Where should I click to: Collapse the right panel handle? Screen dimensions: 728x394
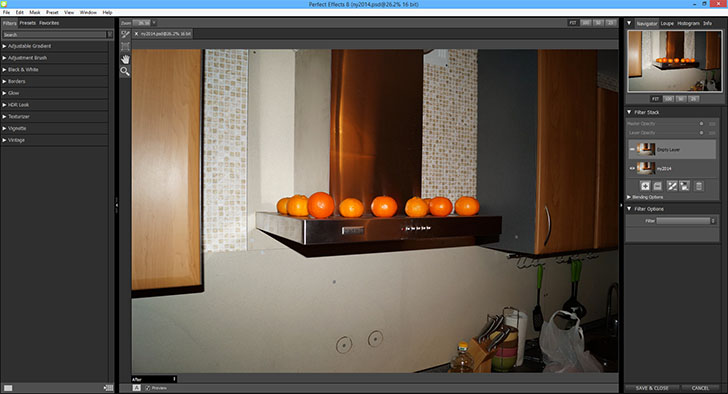pyautogui.click(x=621, y=205)
